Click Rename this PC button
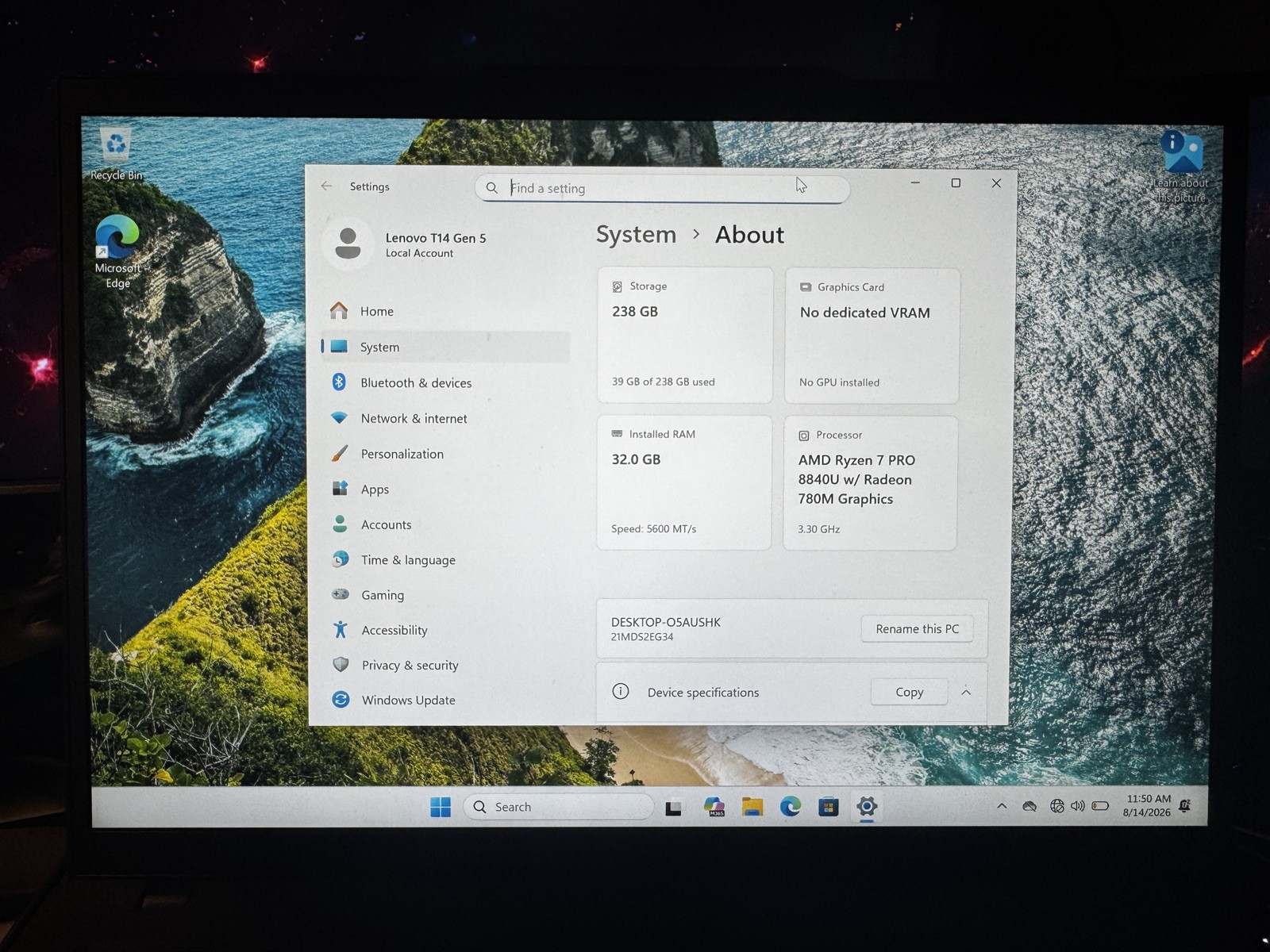 [917, 628]
